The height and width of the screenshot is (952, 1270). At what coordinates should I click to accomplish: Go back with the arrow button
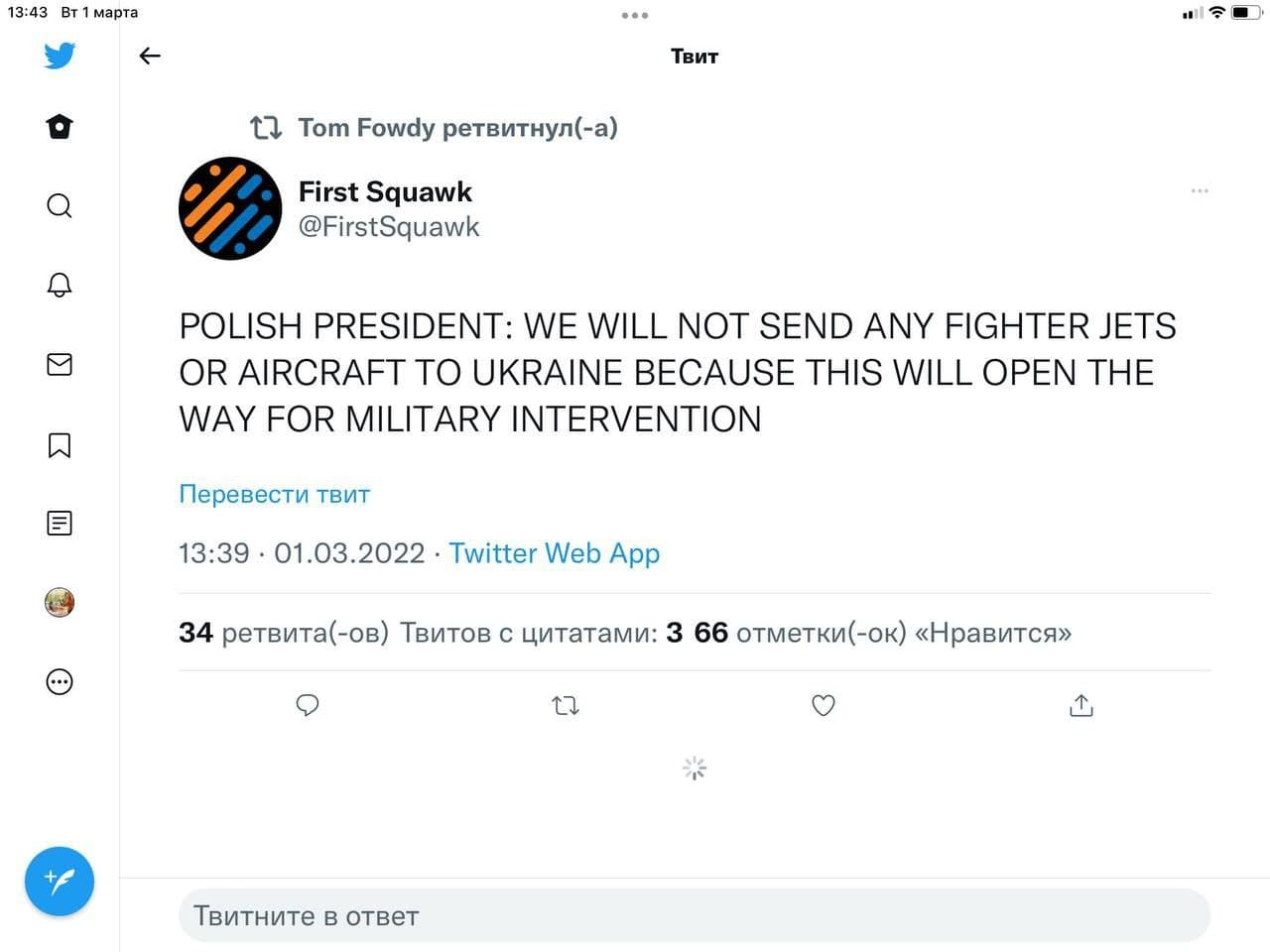click(150, 57)
